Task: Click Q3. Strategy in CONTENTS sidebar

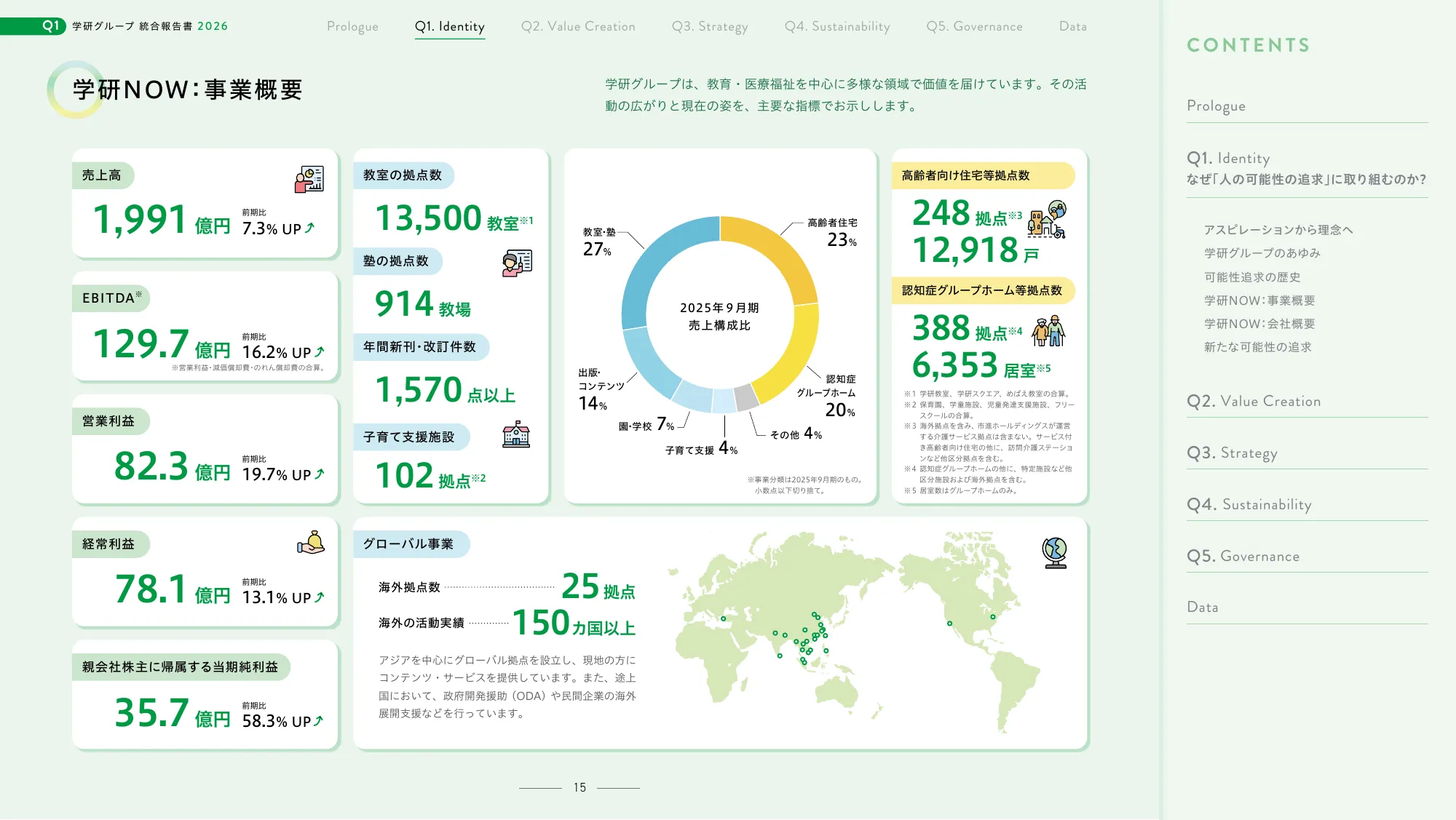Action: (x=1232, y=453)
